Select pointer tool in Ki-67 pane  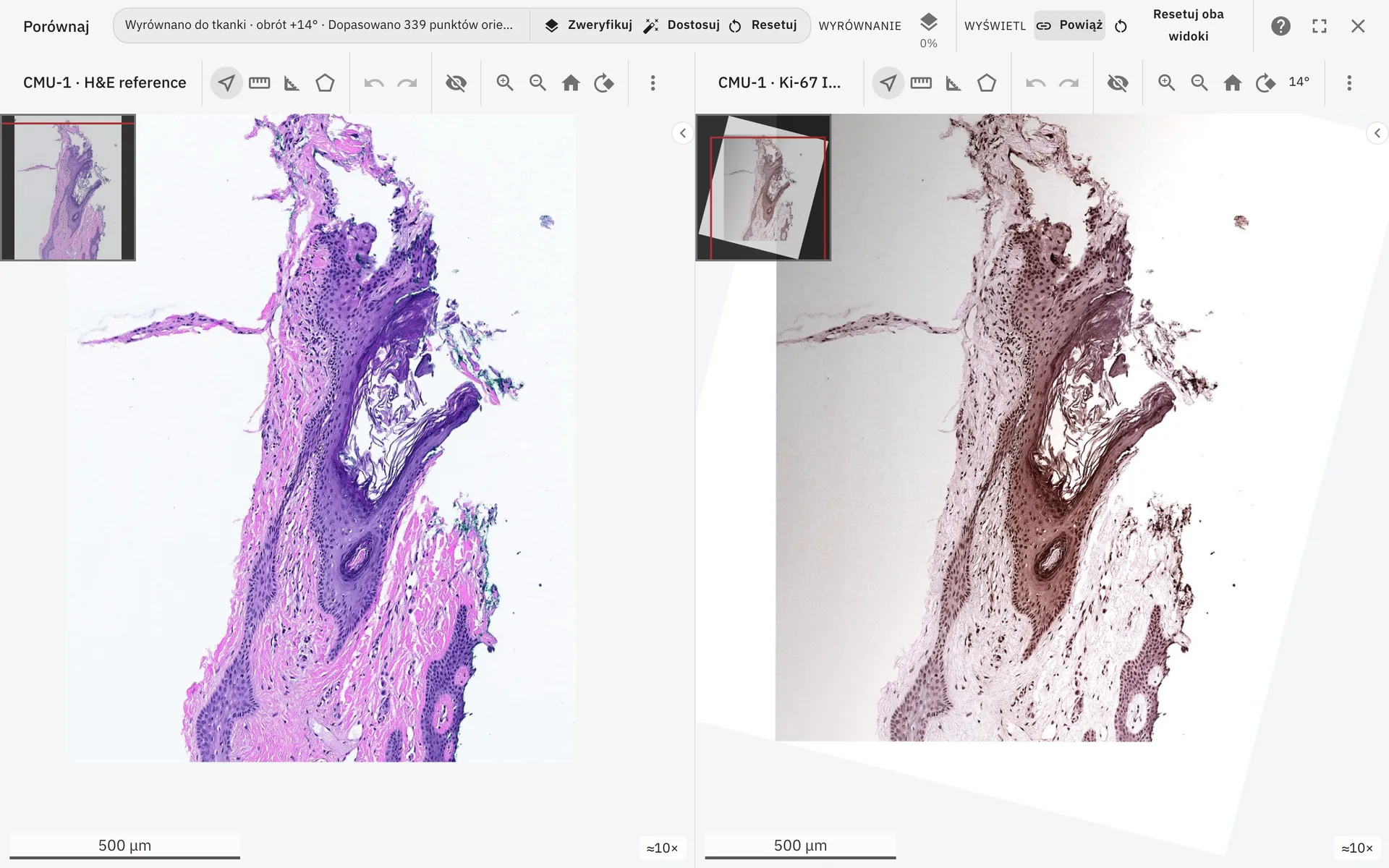(x=888, y=83)
